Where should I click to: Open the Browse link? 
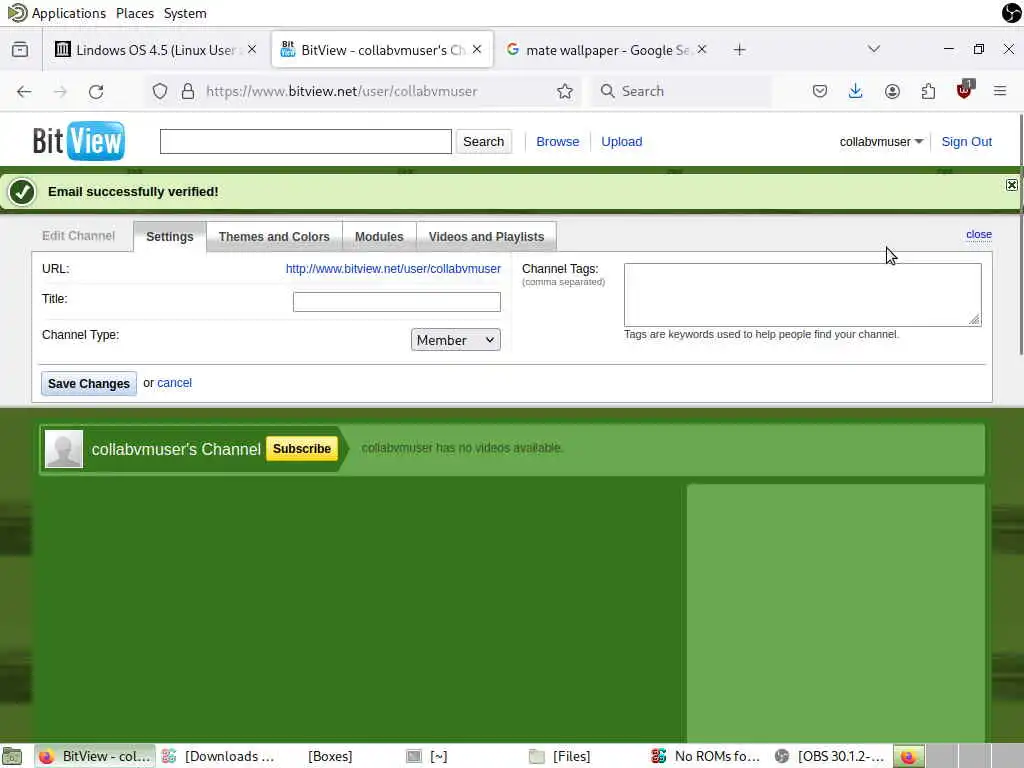click(558, 142)
